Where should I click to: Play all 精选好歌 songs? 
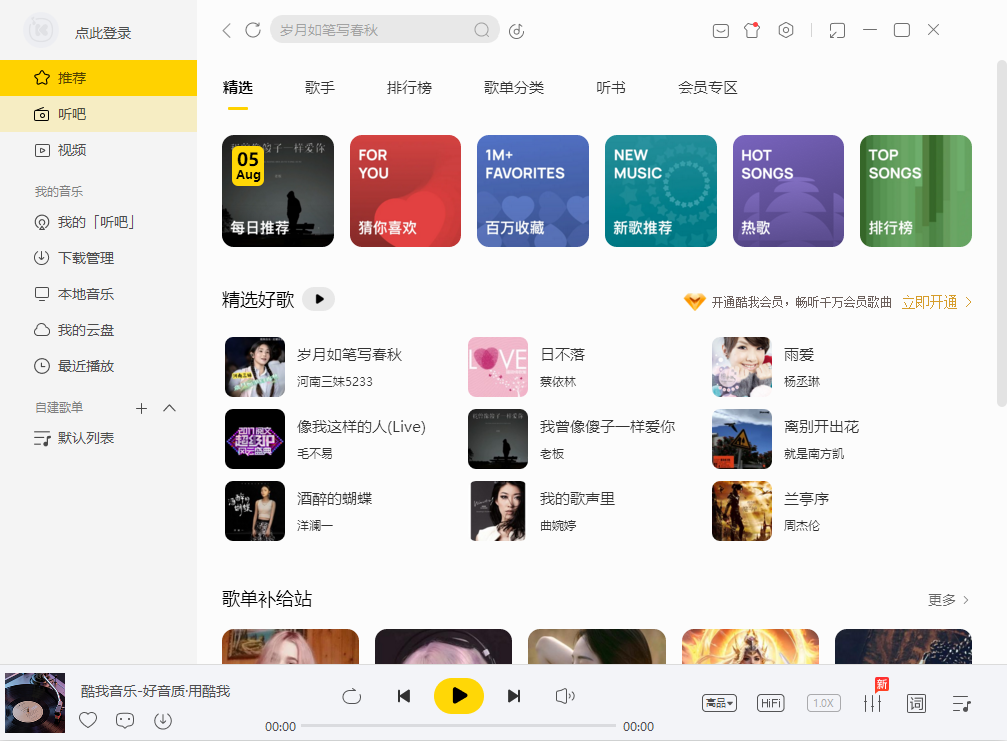point(319,299)
